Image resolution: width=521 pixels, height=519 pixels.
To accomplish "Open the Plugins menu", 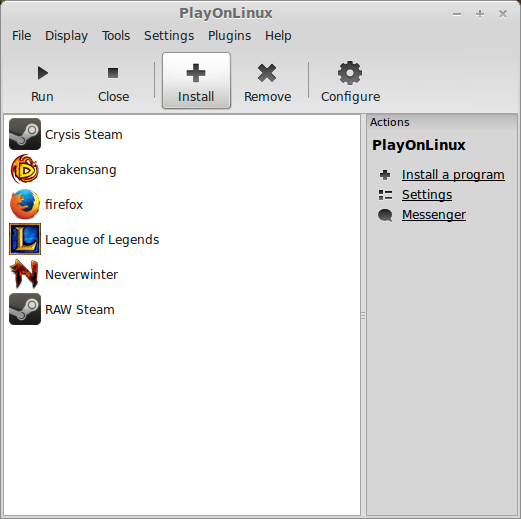I will click(x=230, y=36).
